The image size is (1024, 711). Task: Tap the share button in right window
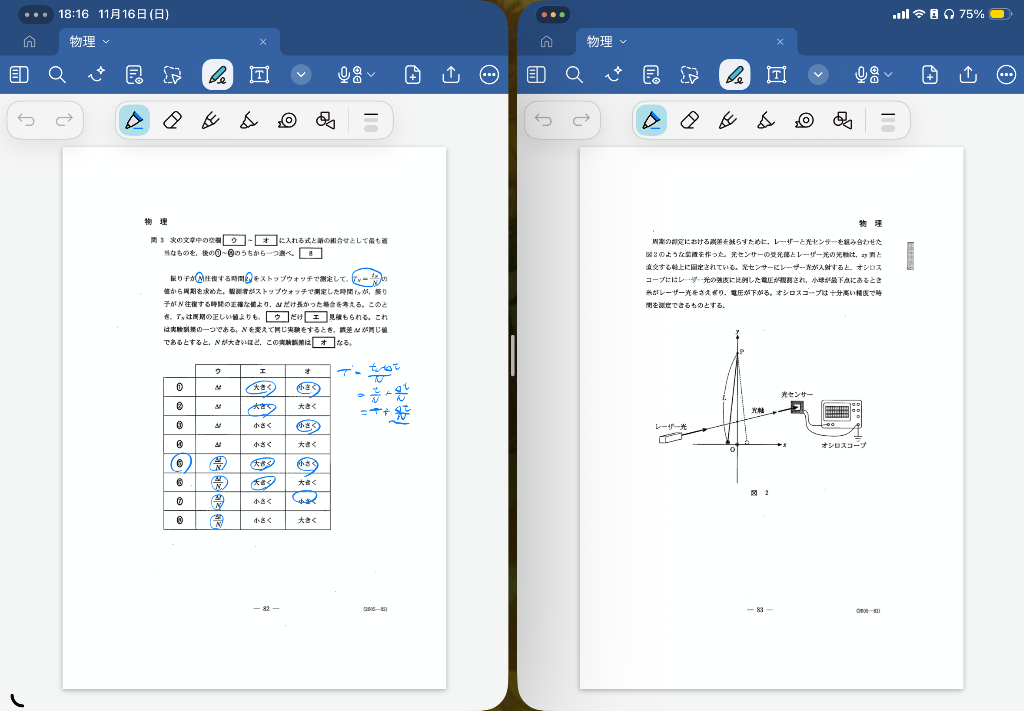(967, 75)
